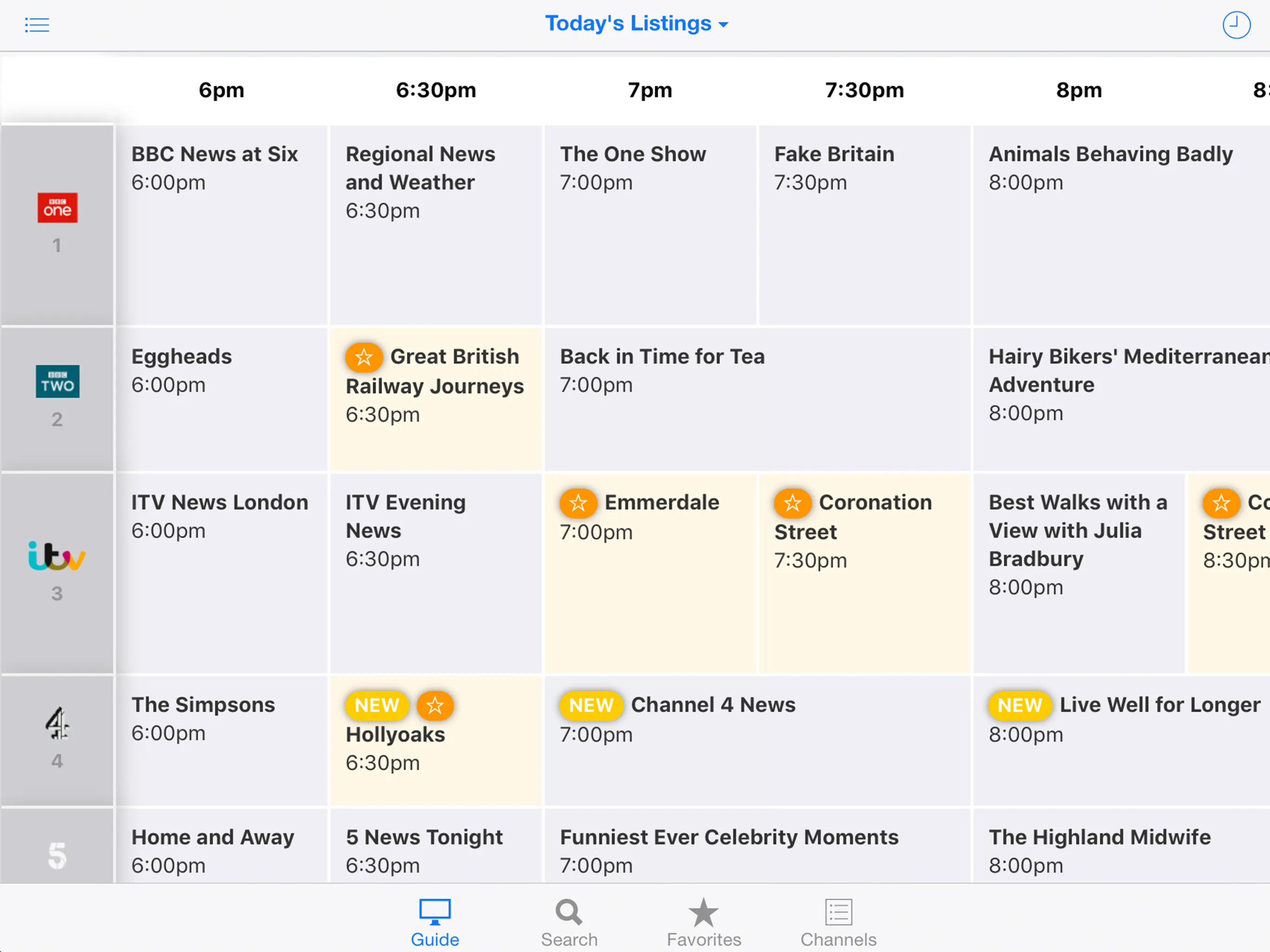Toggle favorite star on Great British Railway Journeys

coord(364,357)
